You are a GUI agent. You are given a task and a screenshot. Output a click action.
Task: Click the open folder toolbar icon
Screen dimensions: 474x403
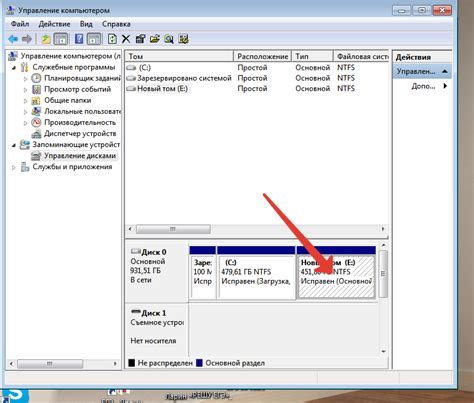(x=155, y=39)
